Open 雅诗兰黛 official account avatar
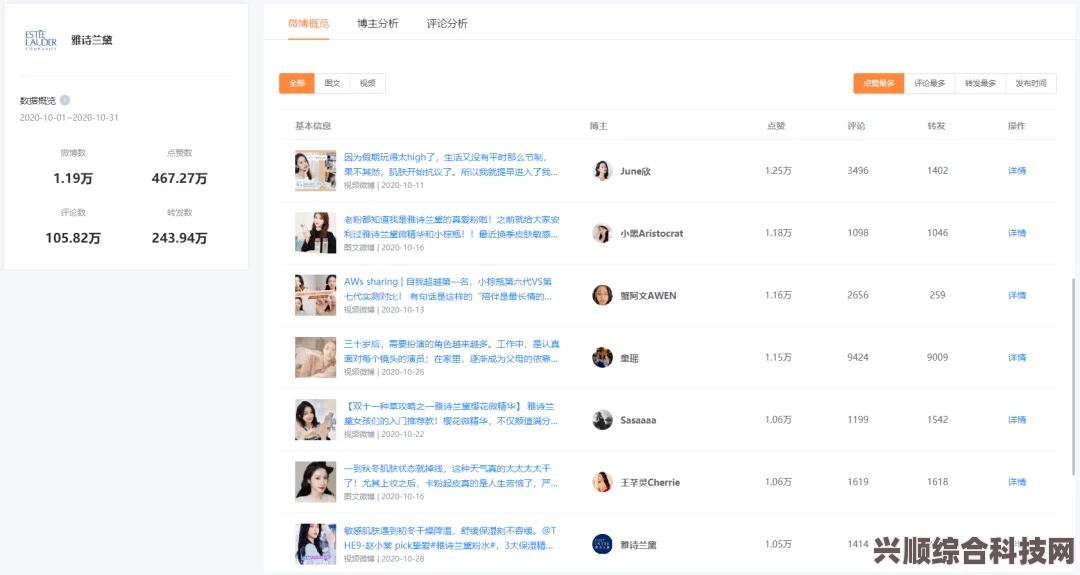 coord(602,544)
